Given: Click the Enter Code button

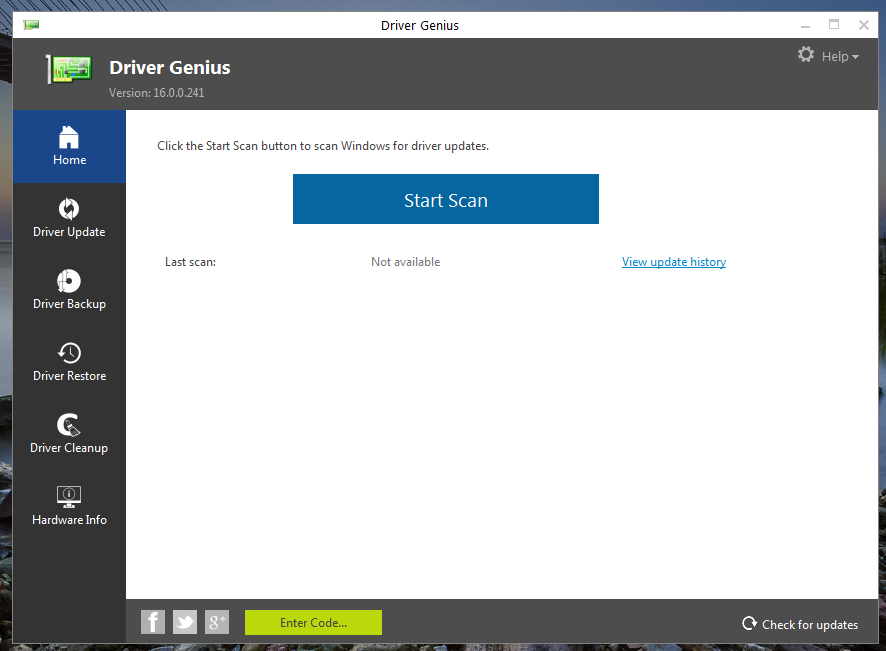Looking at the screenshot, I should (x=313, y=622).
